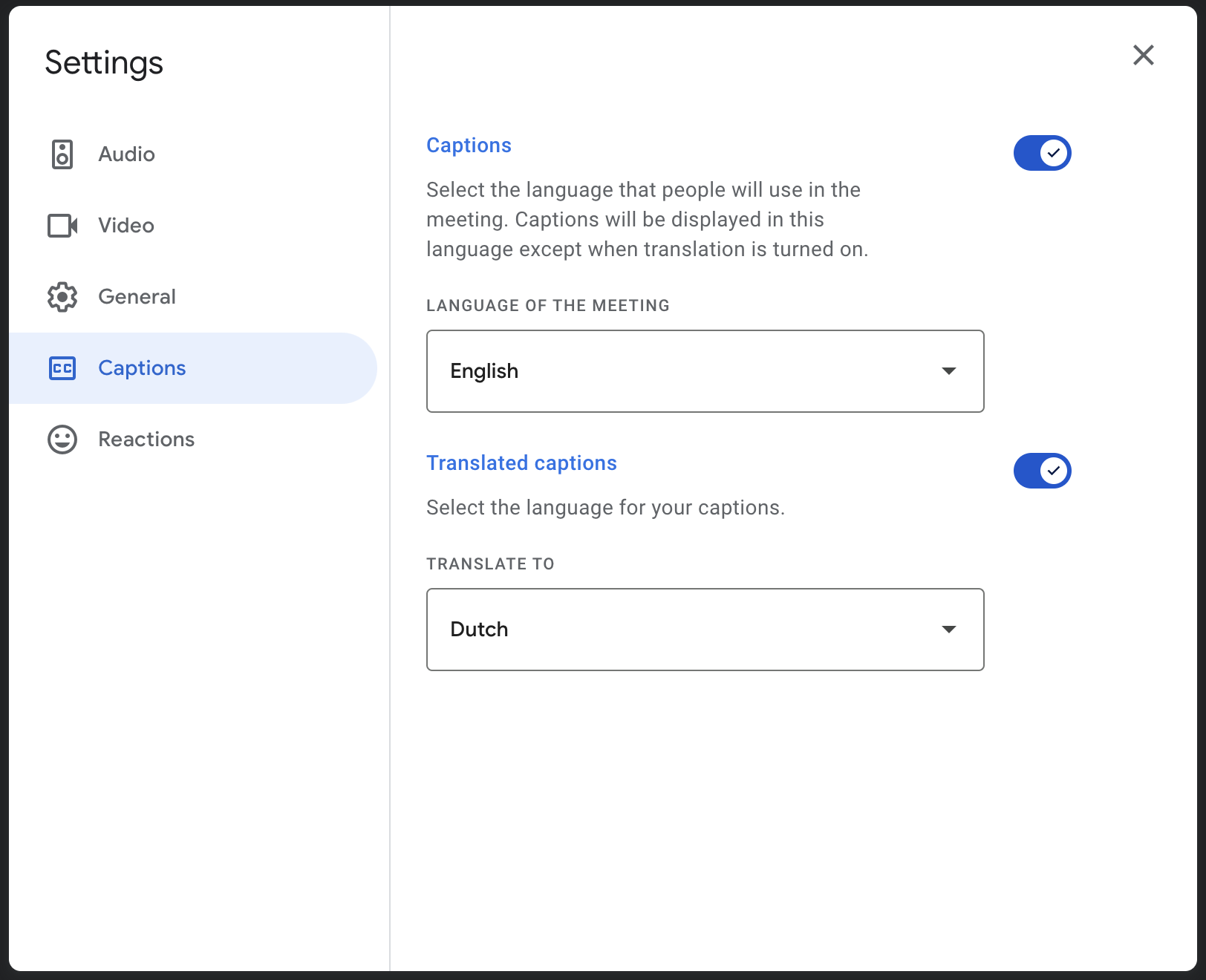Click the dropdown arrow beside English
This screenshot has width=1206, height=980.
click(948, 371)
